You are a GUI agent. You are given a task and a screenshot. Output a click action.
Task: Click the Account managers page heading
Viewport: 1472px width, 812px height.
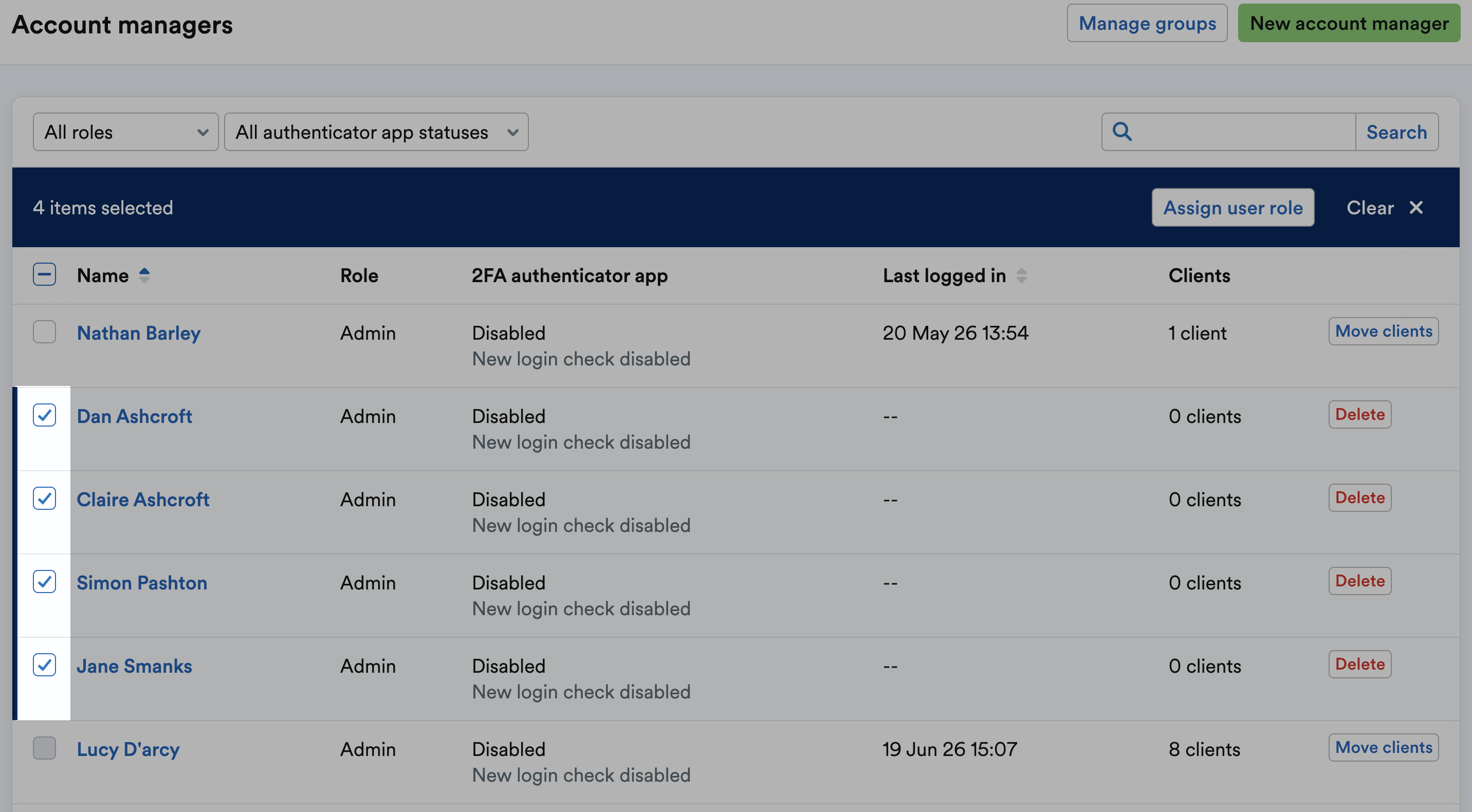pos(122,25)
